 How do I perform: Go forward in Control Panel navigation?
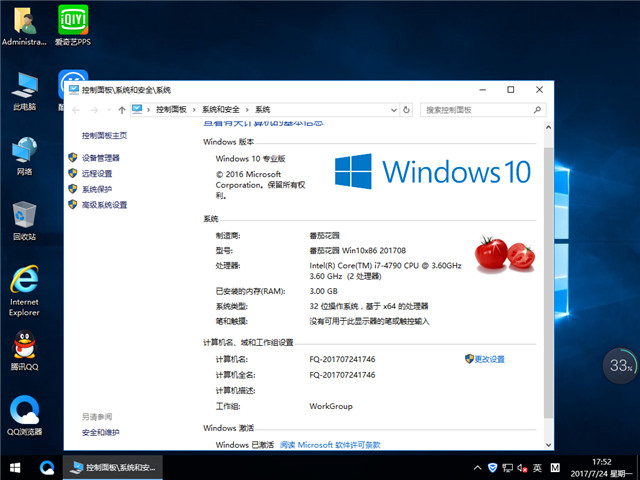[x=94, y=110]
